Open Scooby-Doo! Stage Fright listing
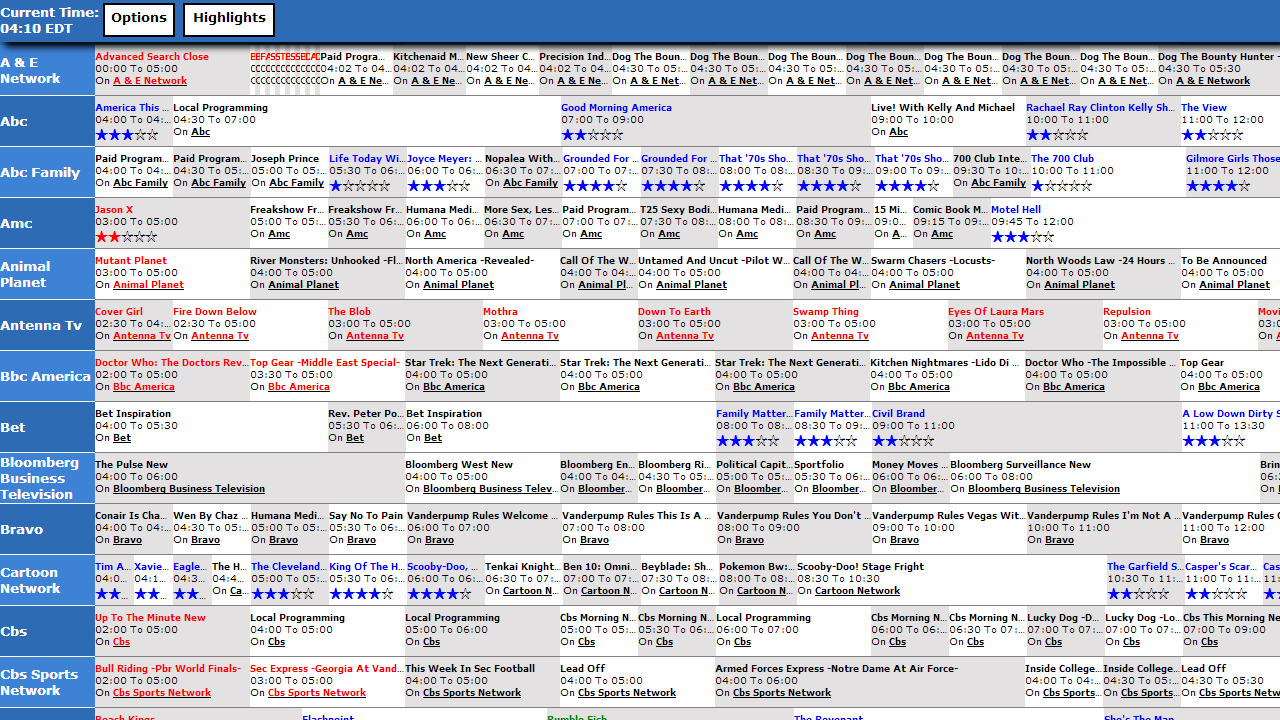Viewport: 1280px width, 720px height. (x=861, y=567)
